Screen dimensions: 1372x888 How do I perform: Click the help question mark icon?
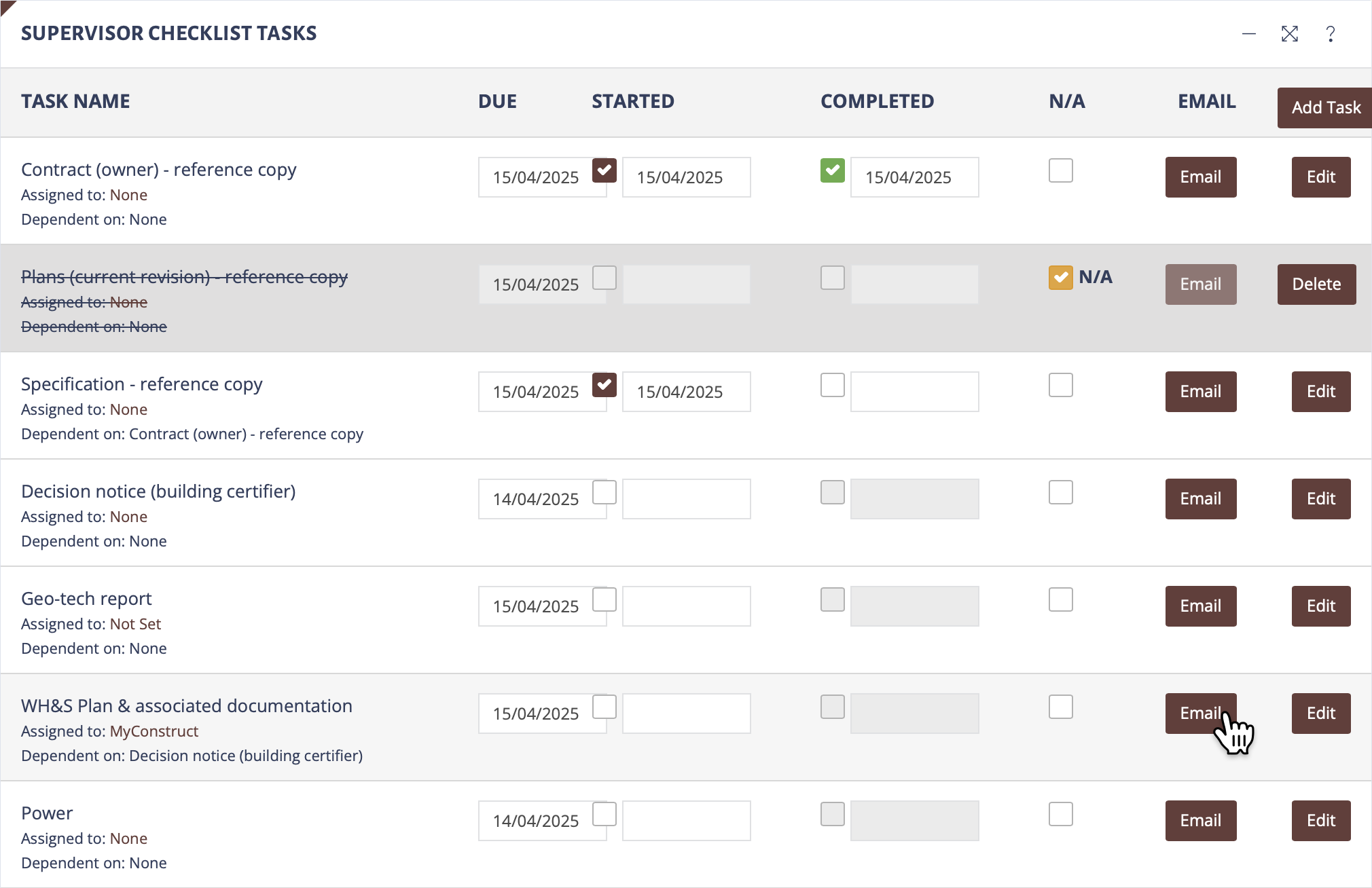[1330, 34]
